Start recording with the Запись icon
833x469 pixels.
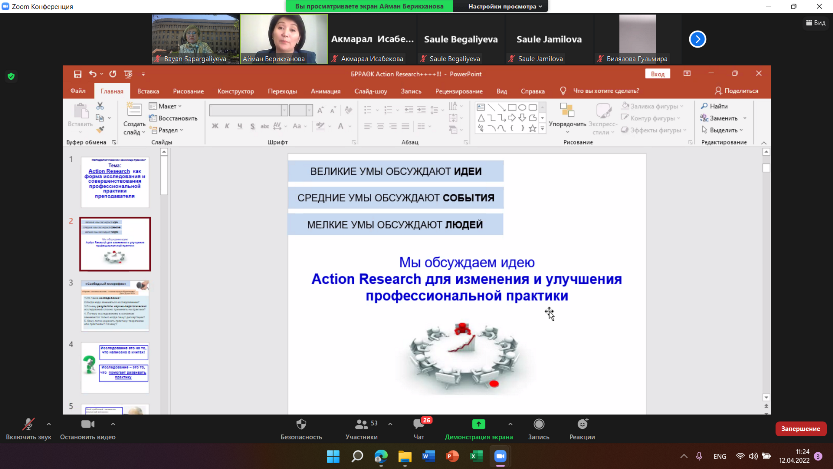click(539, 424)
